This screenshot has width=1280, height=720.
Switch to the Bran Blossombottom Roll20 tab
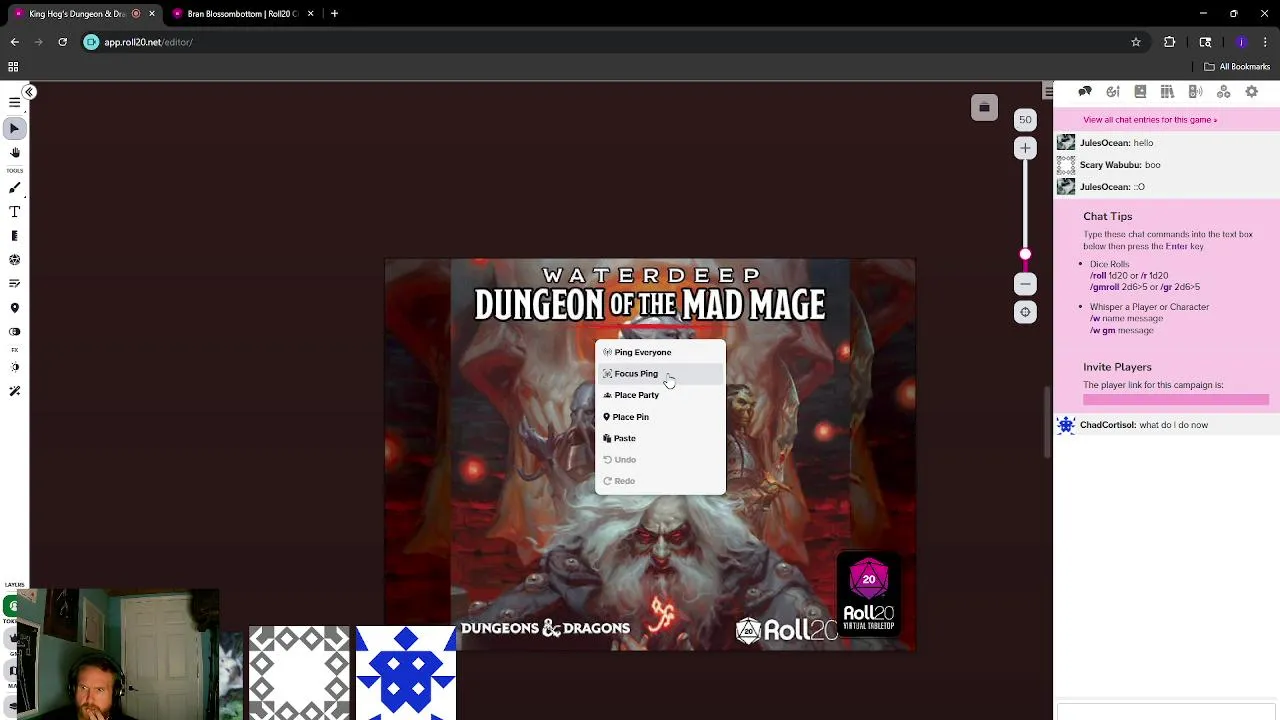click(240, 14)
